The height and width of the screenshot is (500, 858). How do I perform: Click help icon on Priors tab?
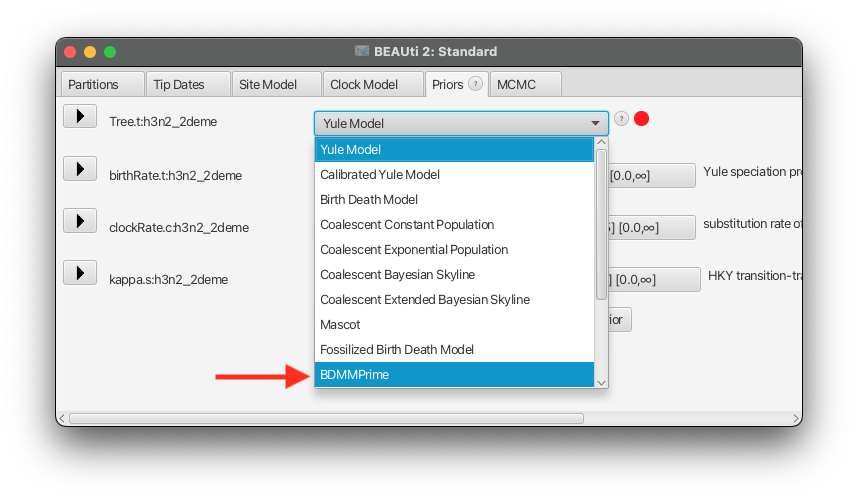click(x=476, y=84)
